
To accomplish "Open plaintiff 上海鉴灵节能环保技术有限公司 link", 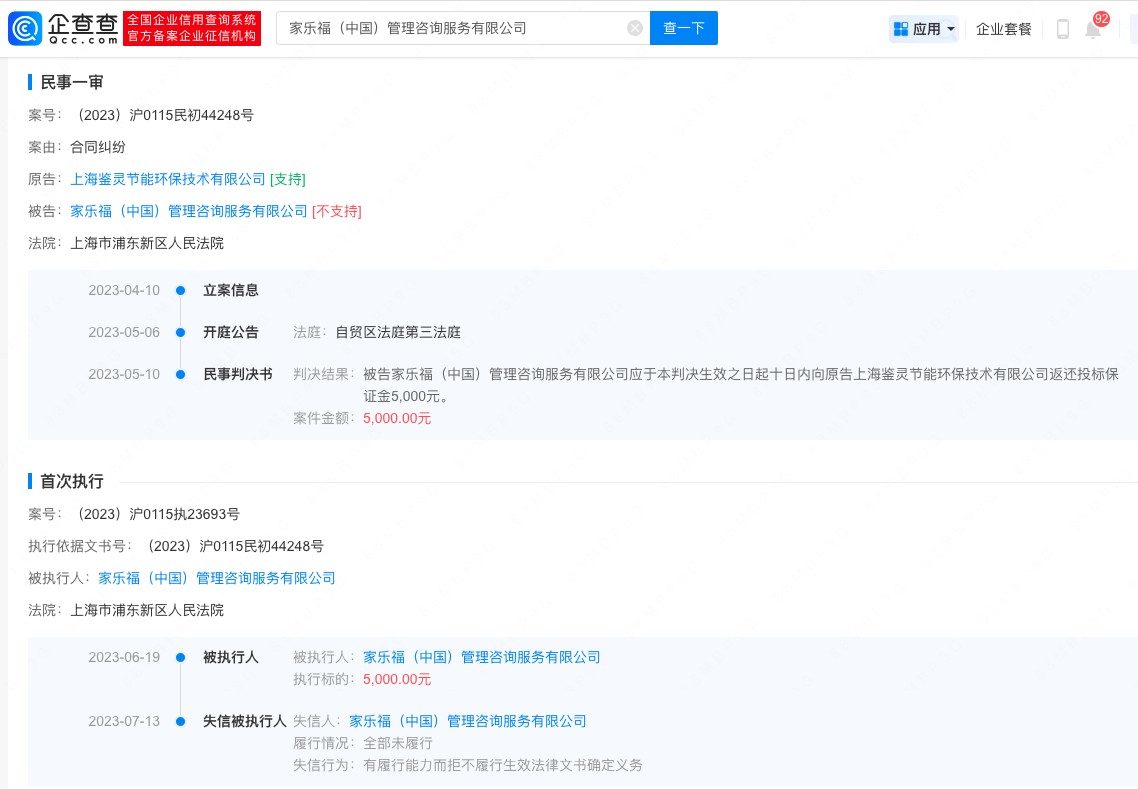I will [x=168, y=179].
